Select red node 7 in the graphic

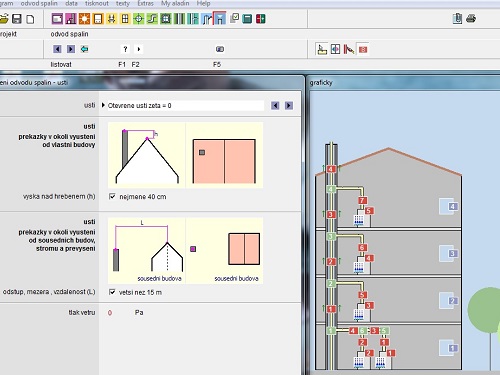(362, 200)
